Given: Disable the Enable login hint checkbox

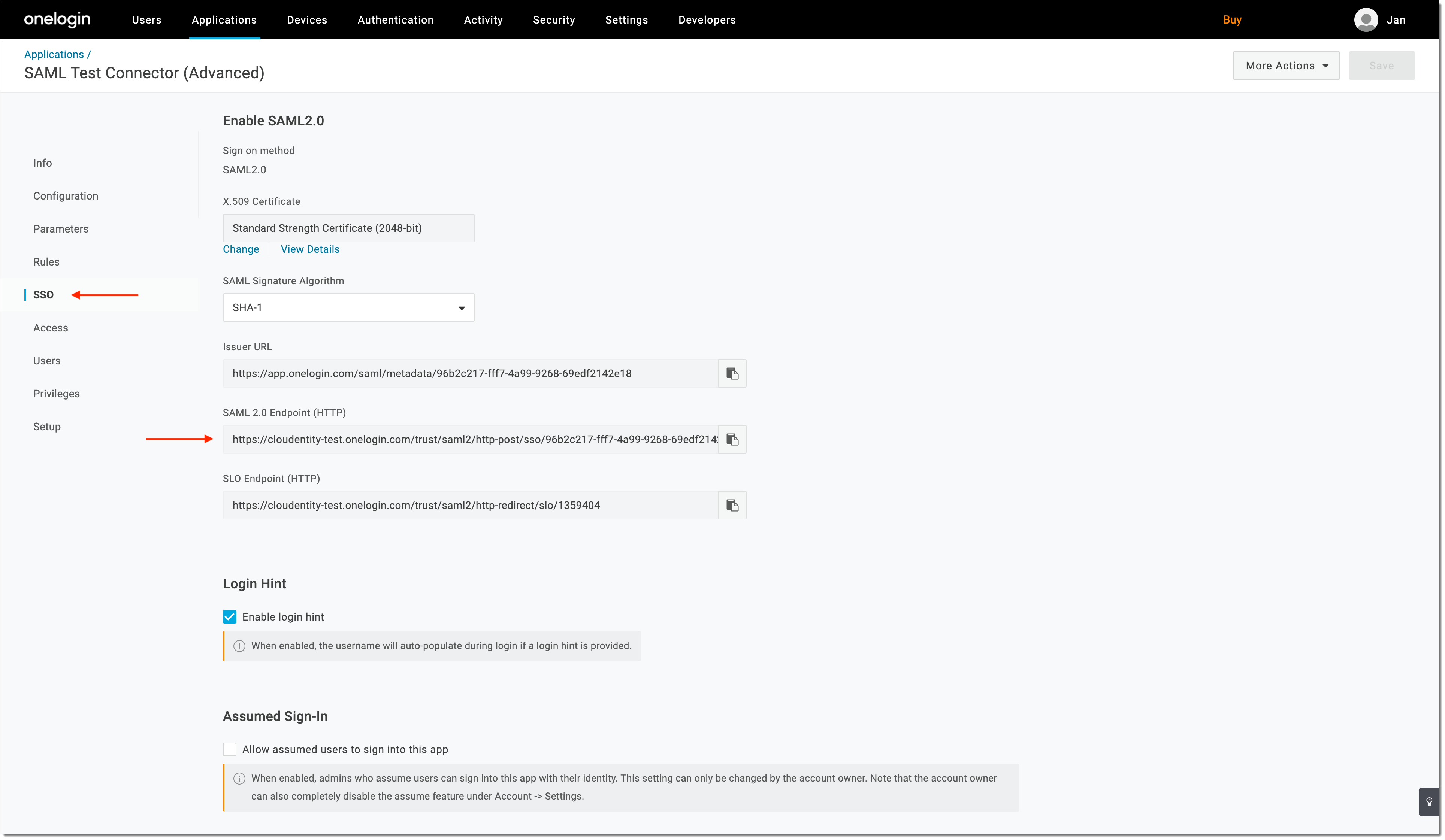Looking at the screenshot, I should click(229, 616).
